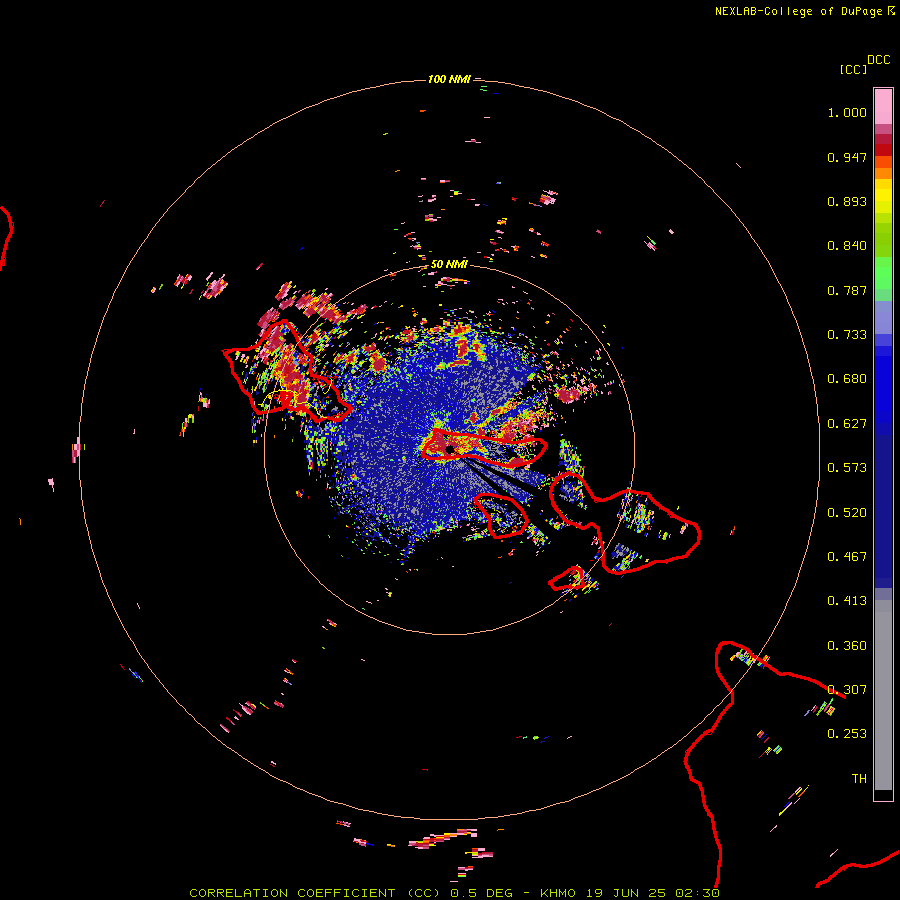Click the 19 JUN 25 02:30 timestamp
The image size is (900, 900).
653,893
